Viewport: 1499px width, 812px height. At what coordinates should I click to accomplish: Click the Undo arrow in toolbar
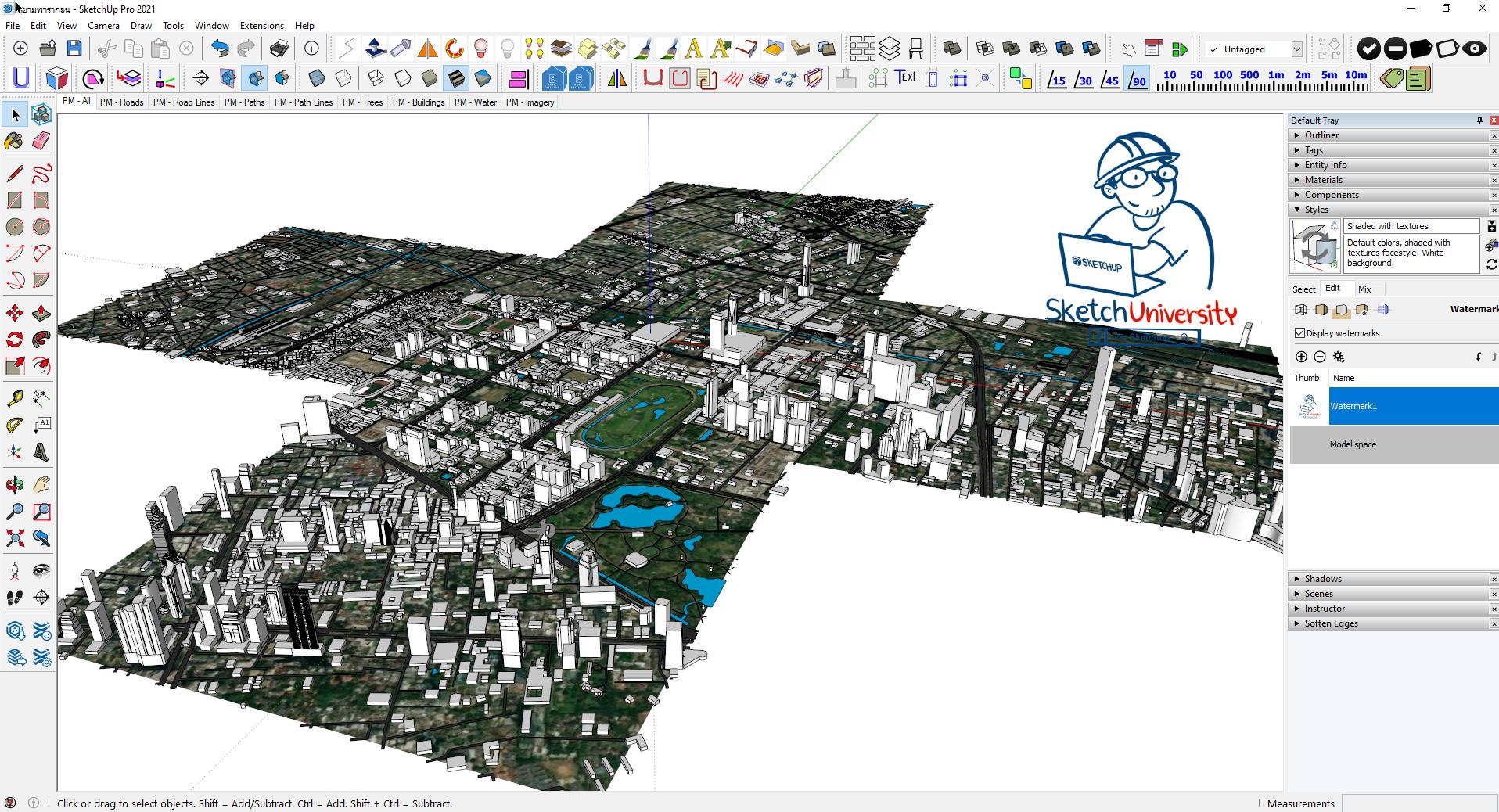tap(220, 49)
